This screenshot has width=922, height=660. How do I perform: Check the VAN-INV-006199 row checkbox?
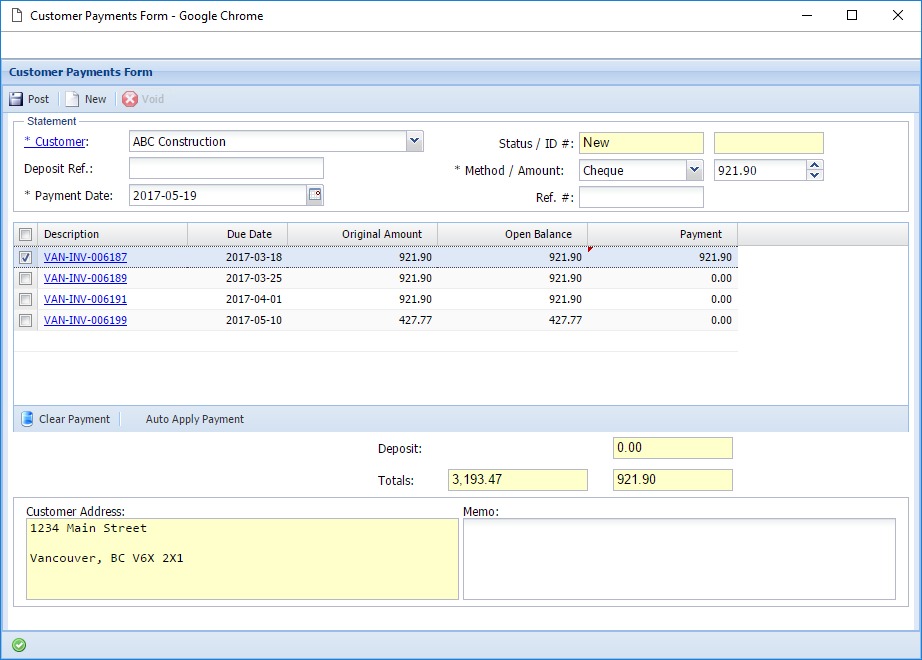(x=26, y=320)
